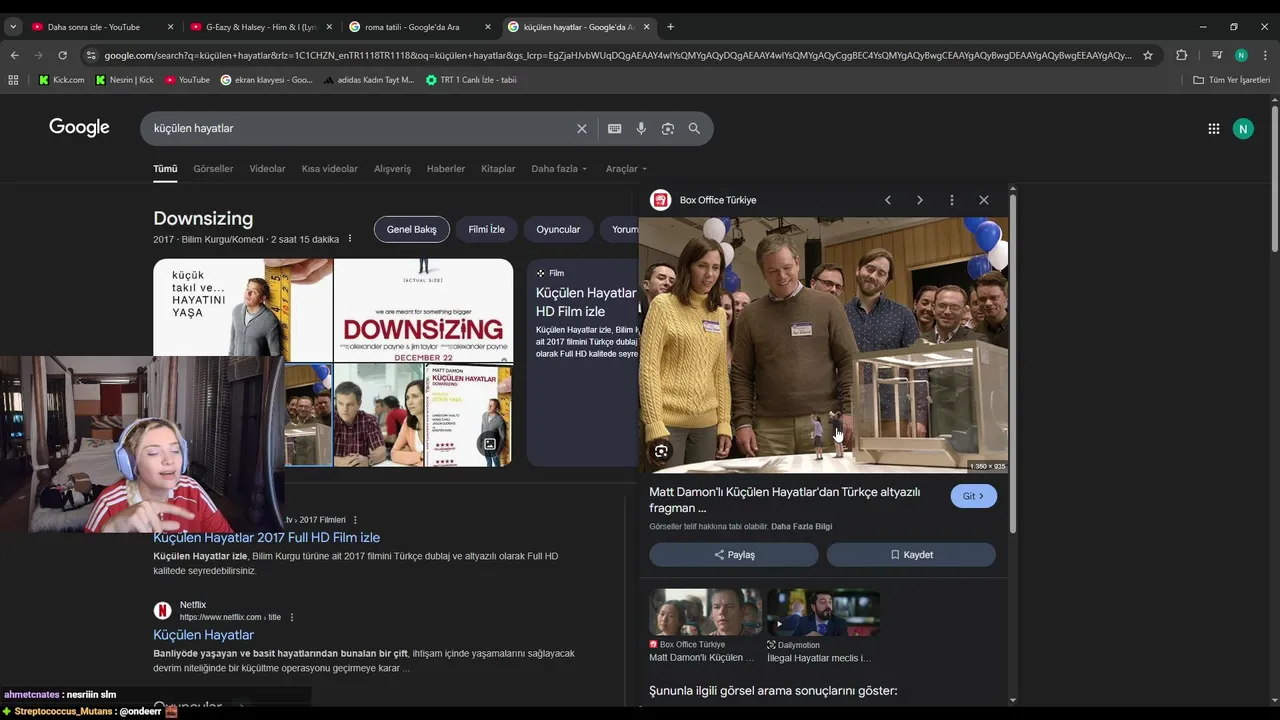Open the adidas Kadın Tayt bookmark
The width and height of the screenshot is (1280, 720).
pyautogui.click(x=368, y=80)
